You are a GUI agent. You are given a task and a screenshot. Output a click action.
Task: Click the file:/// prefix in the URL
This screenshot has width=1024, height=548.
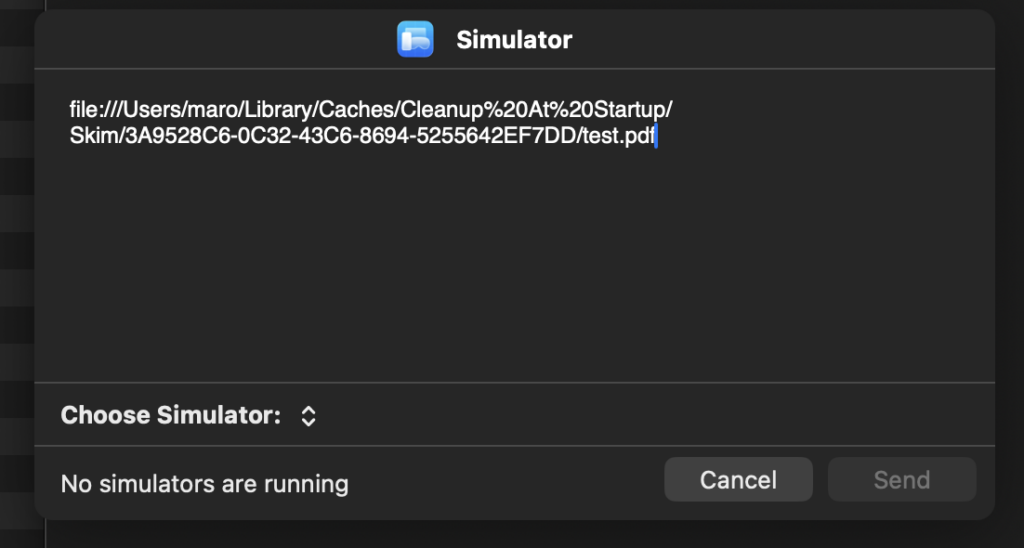click(x=92, y=109)
